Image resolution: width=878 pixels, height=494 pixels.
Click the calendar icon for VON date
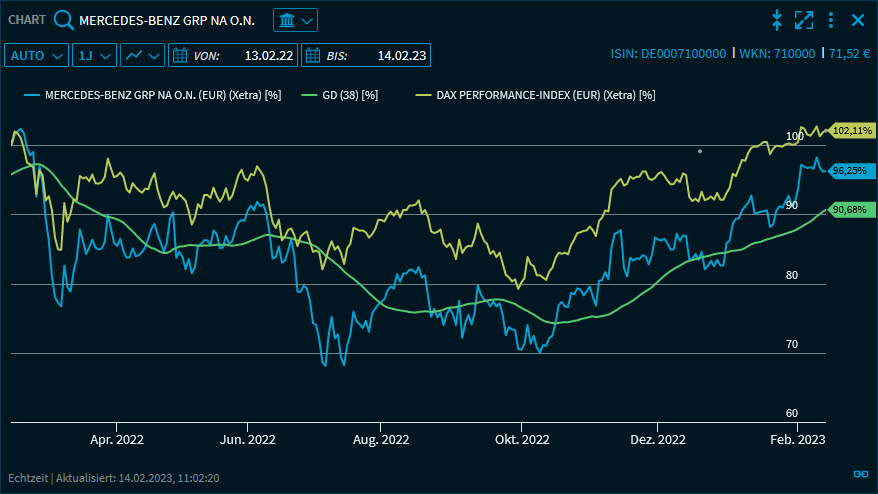[x=180, y=55]
